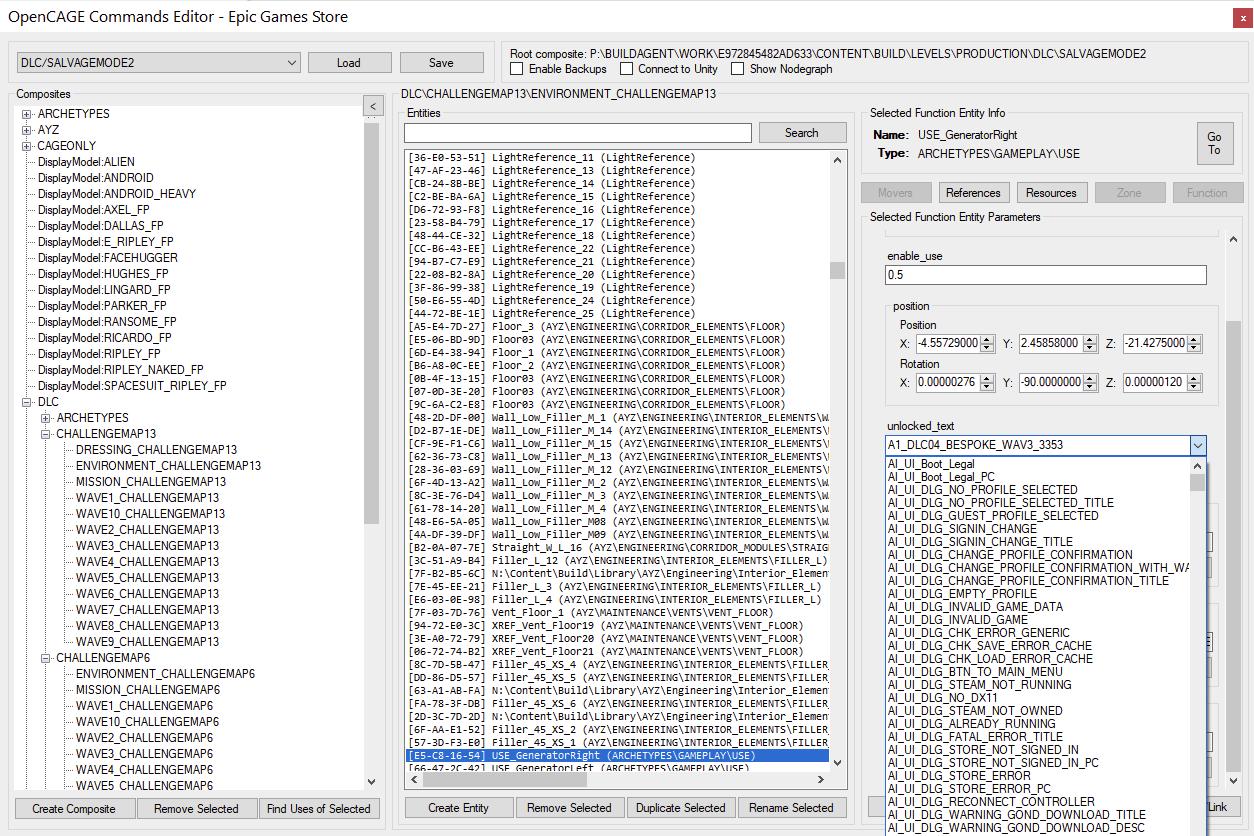
Task: Click the entities search input field
Action: tap(575, 132)
